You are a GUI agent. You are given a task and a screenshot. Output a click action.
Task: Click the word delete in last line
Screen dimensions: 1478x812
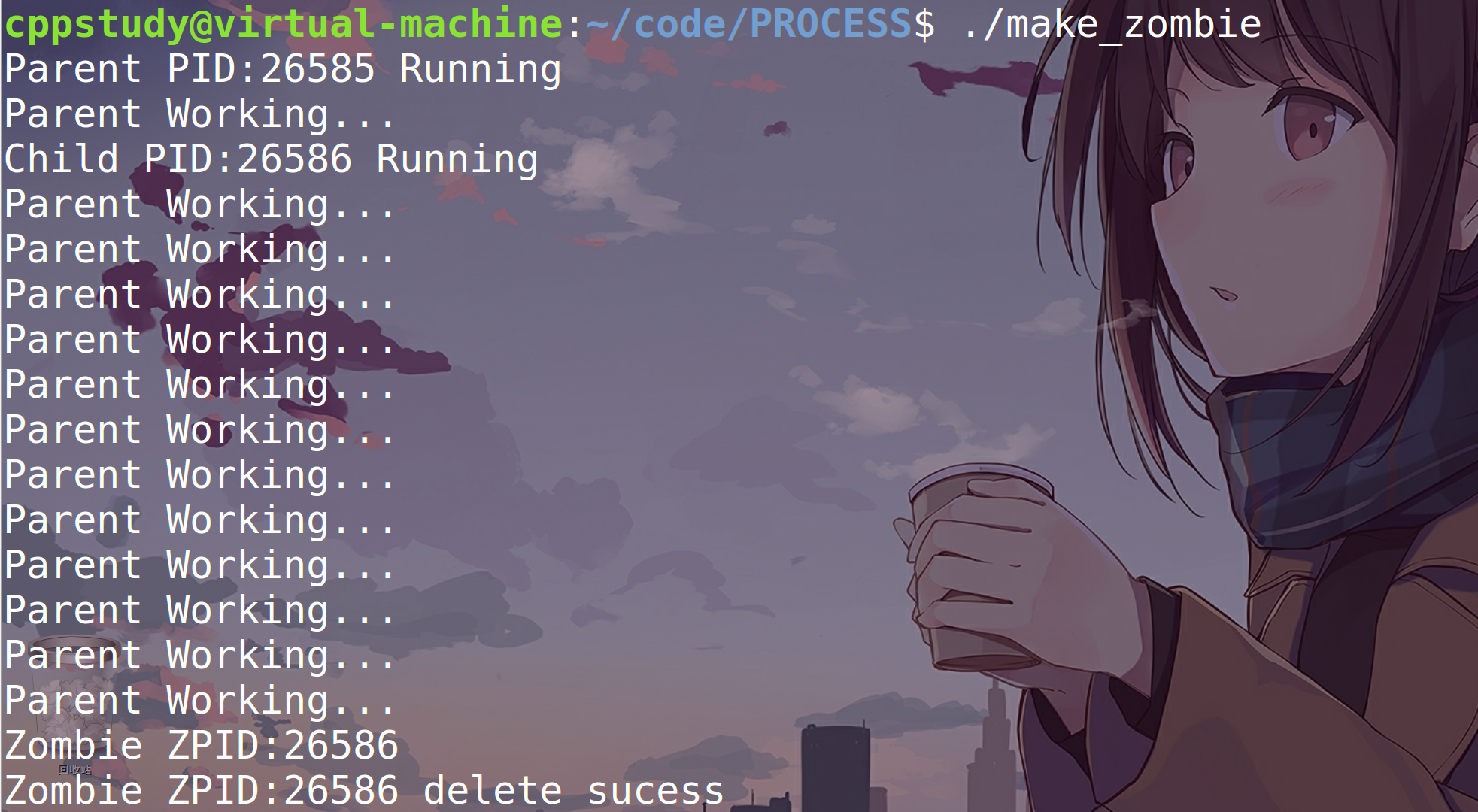pos(493,791)
